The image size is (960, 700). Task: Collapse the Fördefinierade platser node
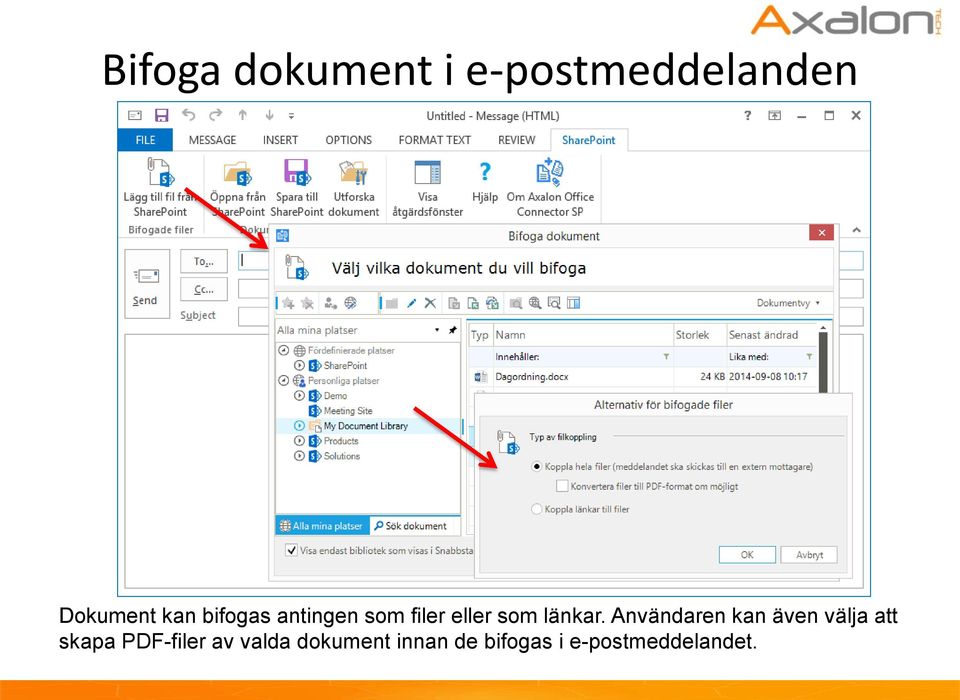coord(283,350)
